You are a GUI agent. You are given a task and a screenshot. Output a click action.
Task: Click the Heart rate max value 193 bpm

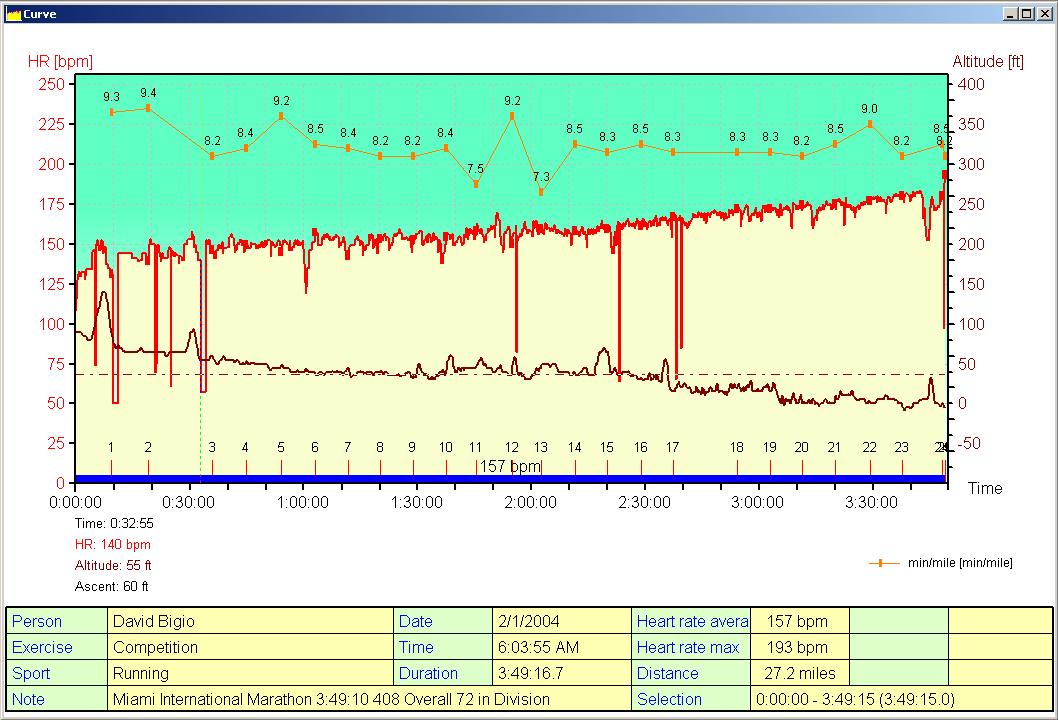click(x=798, y=647)
